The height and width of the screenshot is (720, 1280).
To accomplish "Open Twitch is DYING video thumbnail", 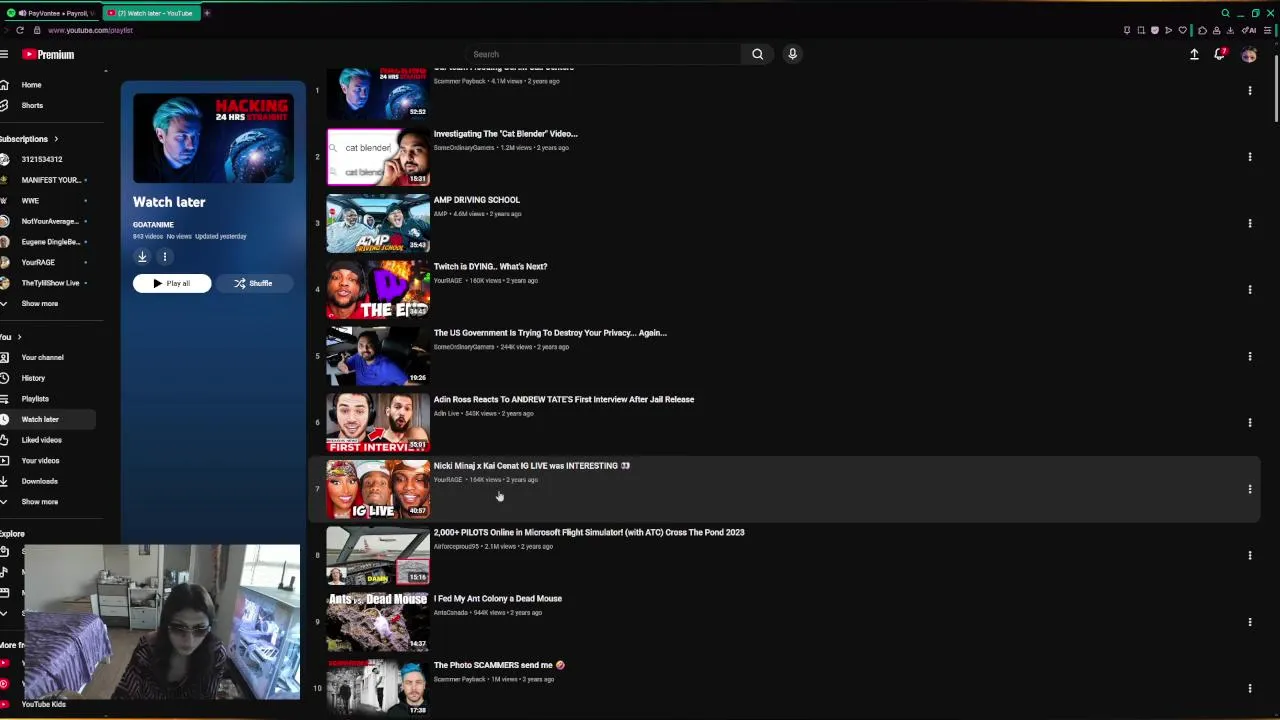I will point(378,290).
